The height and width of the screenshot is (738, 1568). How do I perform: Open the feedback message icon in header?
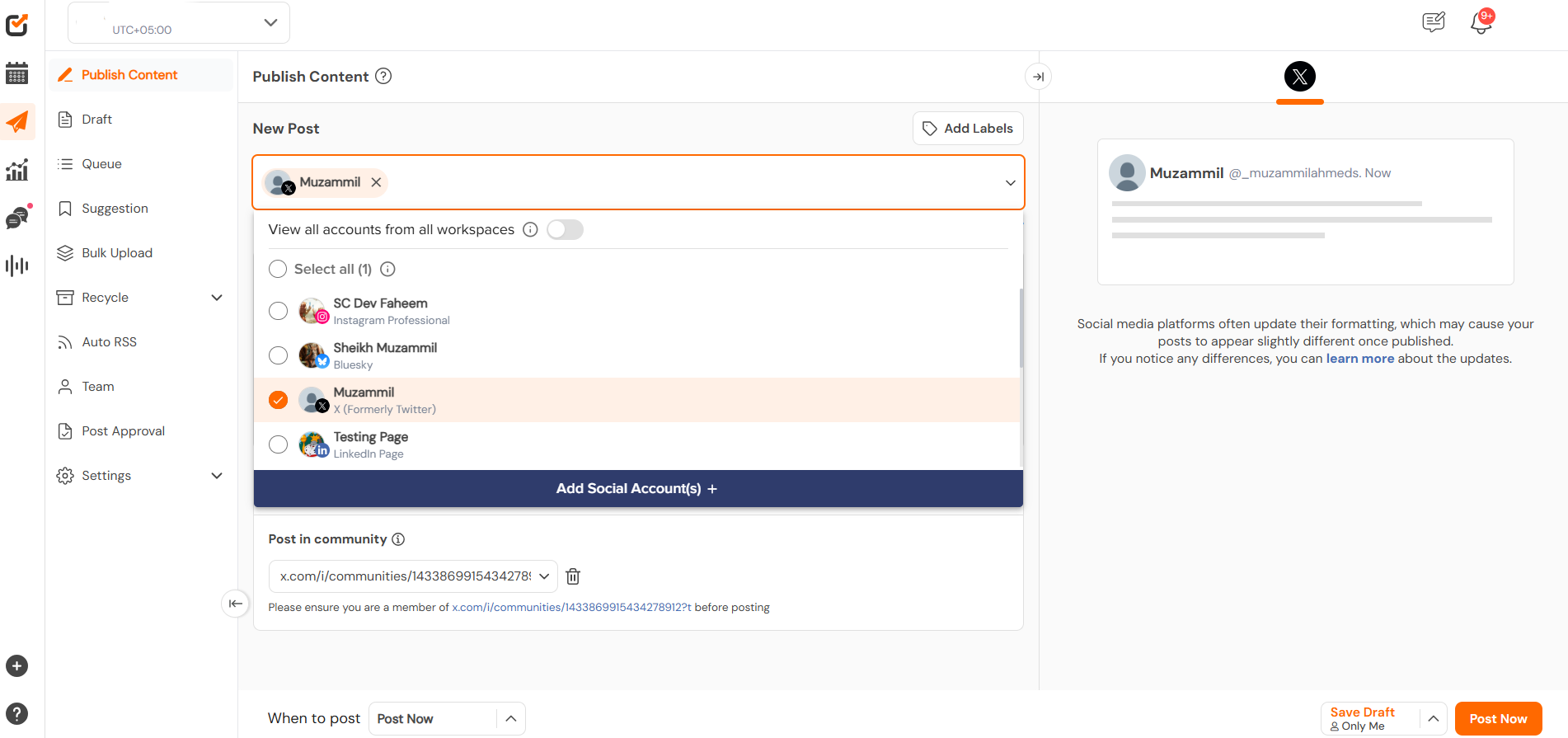coord(1434,22)
